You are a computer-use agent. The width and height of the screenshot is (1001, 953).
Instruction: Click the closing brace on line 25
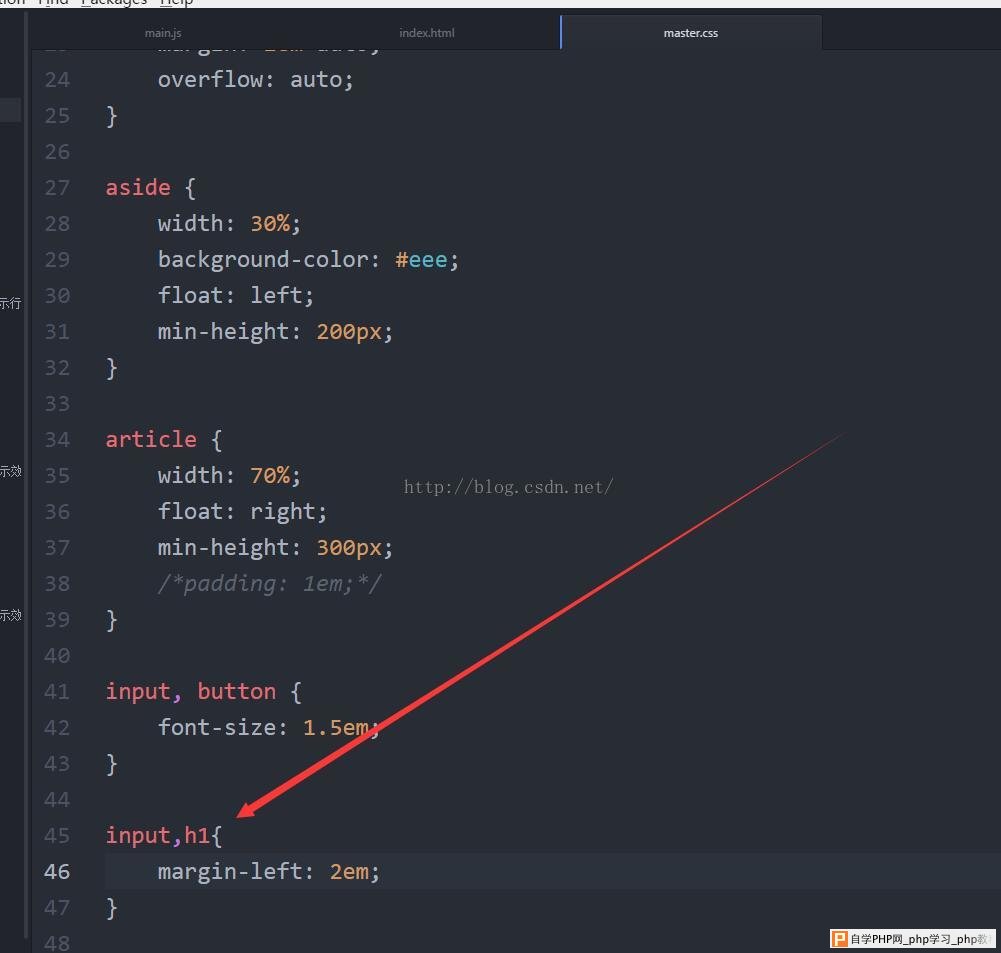coord(112,116)
